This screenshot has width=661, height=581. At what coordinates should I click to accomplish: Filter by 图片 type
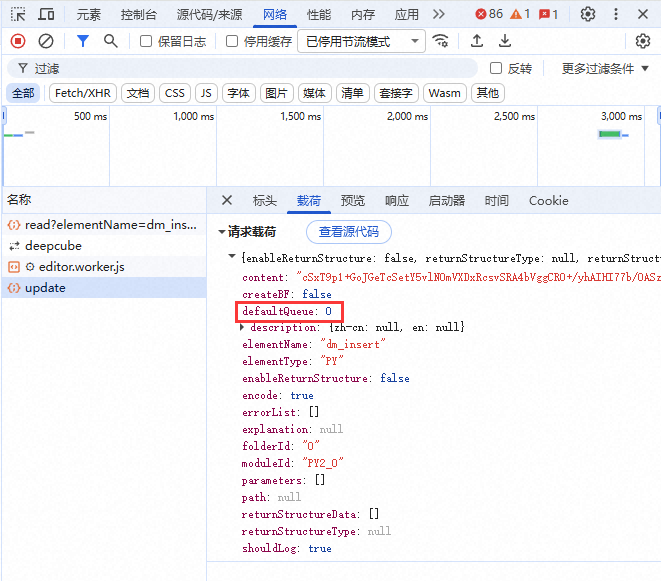tap(277, 93)
